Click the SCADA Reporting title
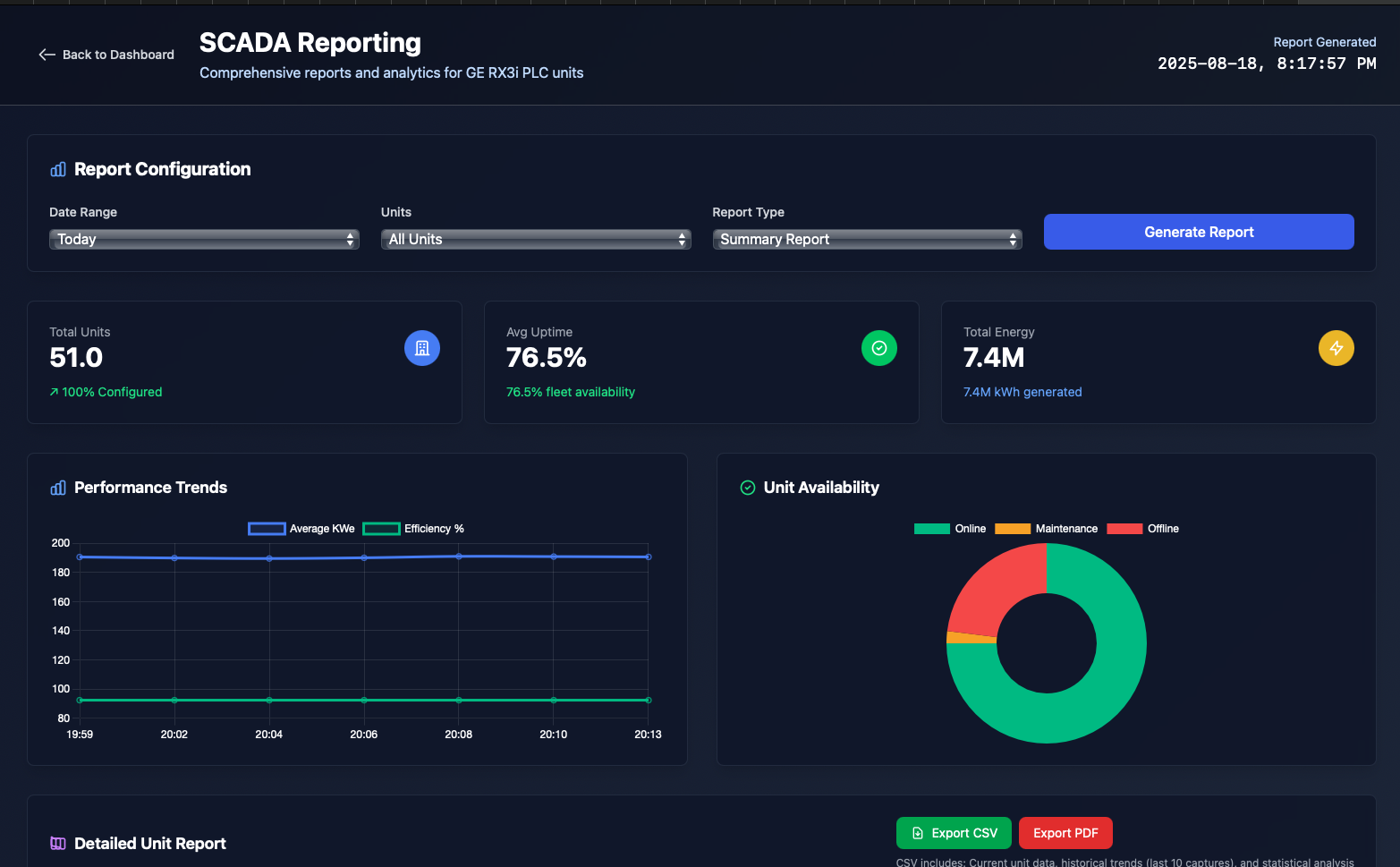 pos(310,42)
